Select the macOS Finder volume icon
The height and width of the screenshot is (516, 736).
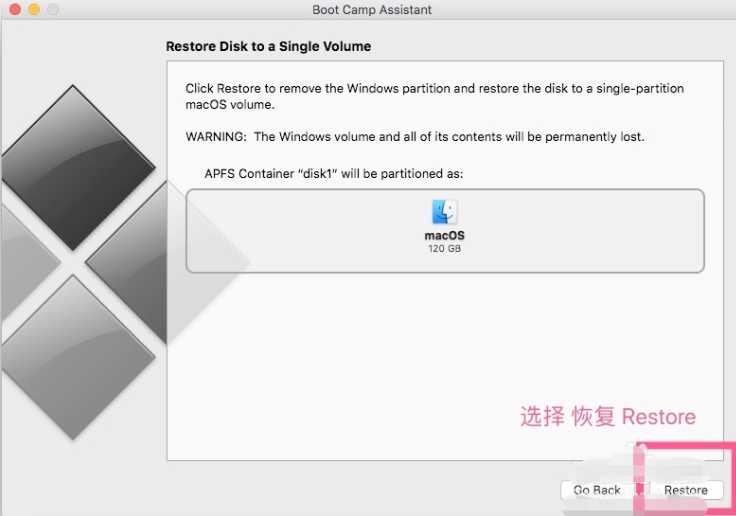(x=444, y=212)
